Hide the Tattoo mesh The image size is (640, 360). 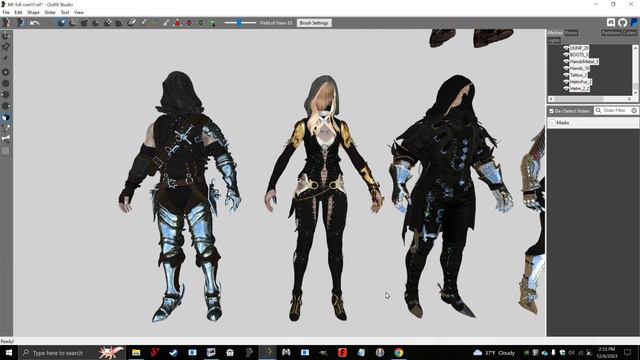[566, 75]
